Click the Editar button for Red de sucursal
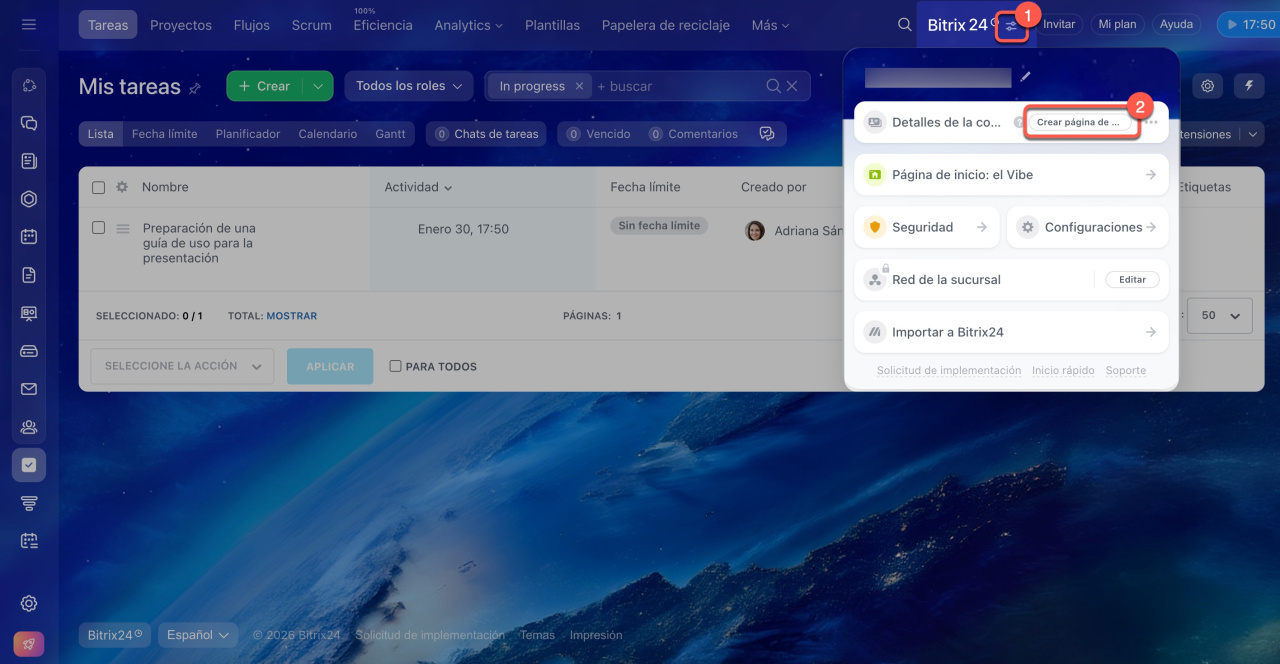 pos(1132,280)
